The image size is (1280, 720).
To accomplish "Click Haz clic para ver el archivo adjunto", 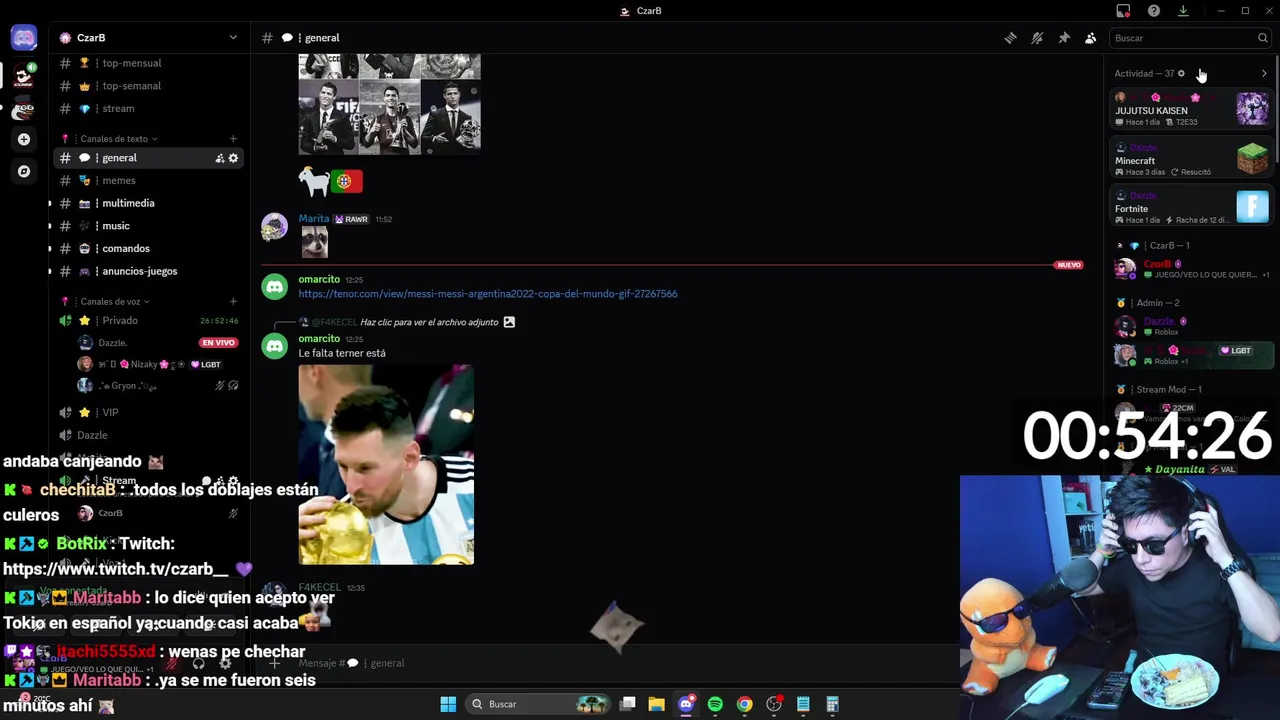I will [429, 322].
